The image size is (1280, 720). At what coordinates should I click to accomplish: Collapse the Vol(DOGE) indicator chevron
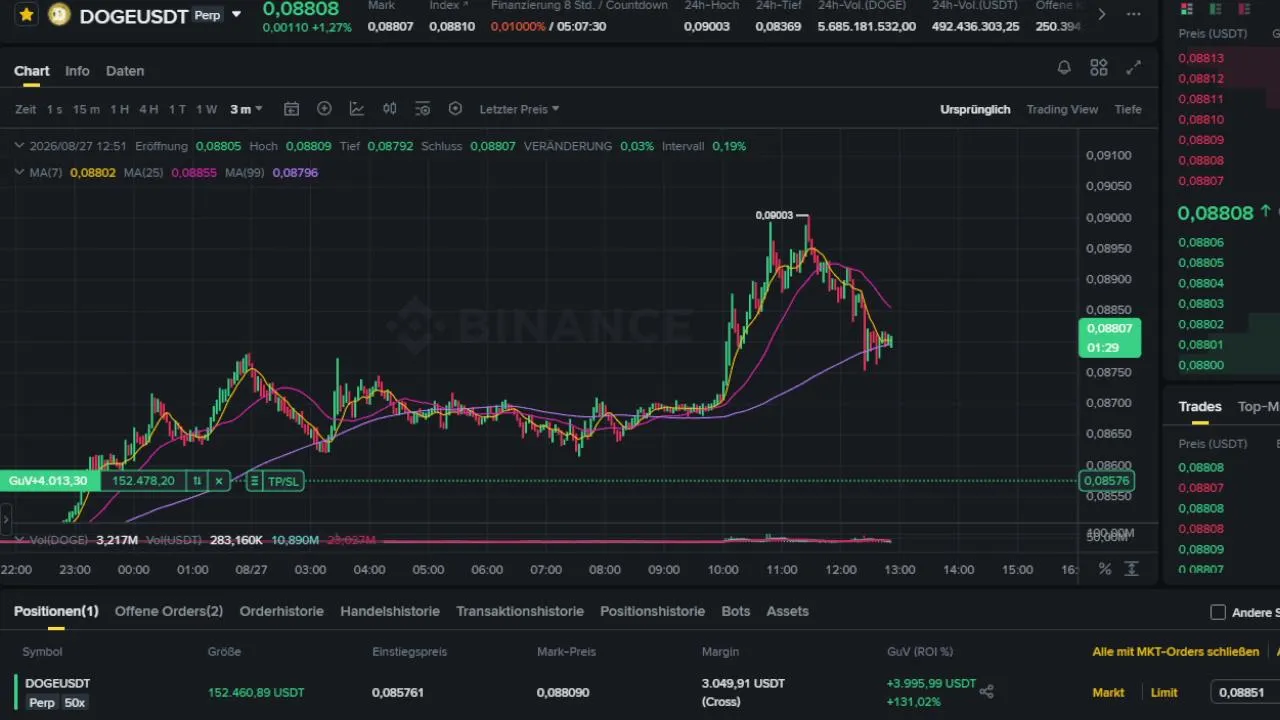(x=19, y=540)
